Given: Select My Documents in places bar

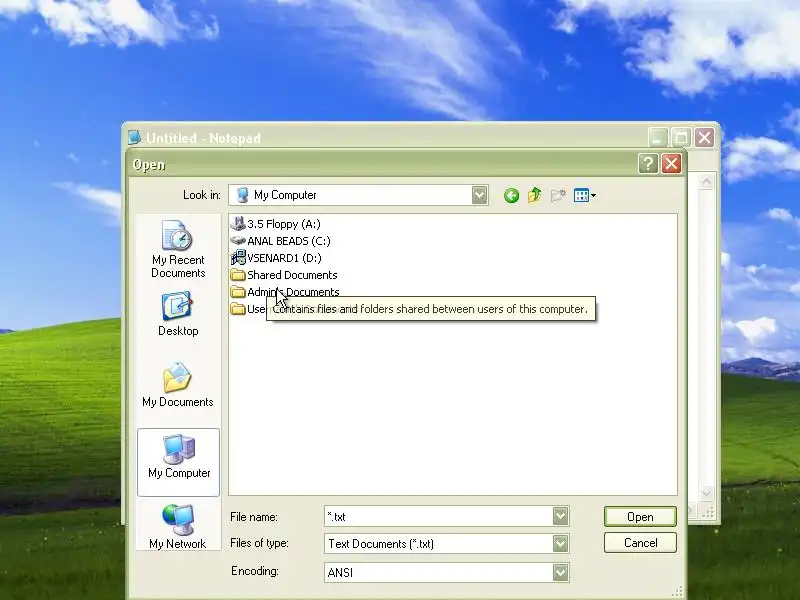Looking at the screenshot, I should (x=178, y=385).
